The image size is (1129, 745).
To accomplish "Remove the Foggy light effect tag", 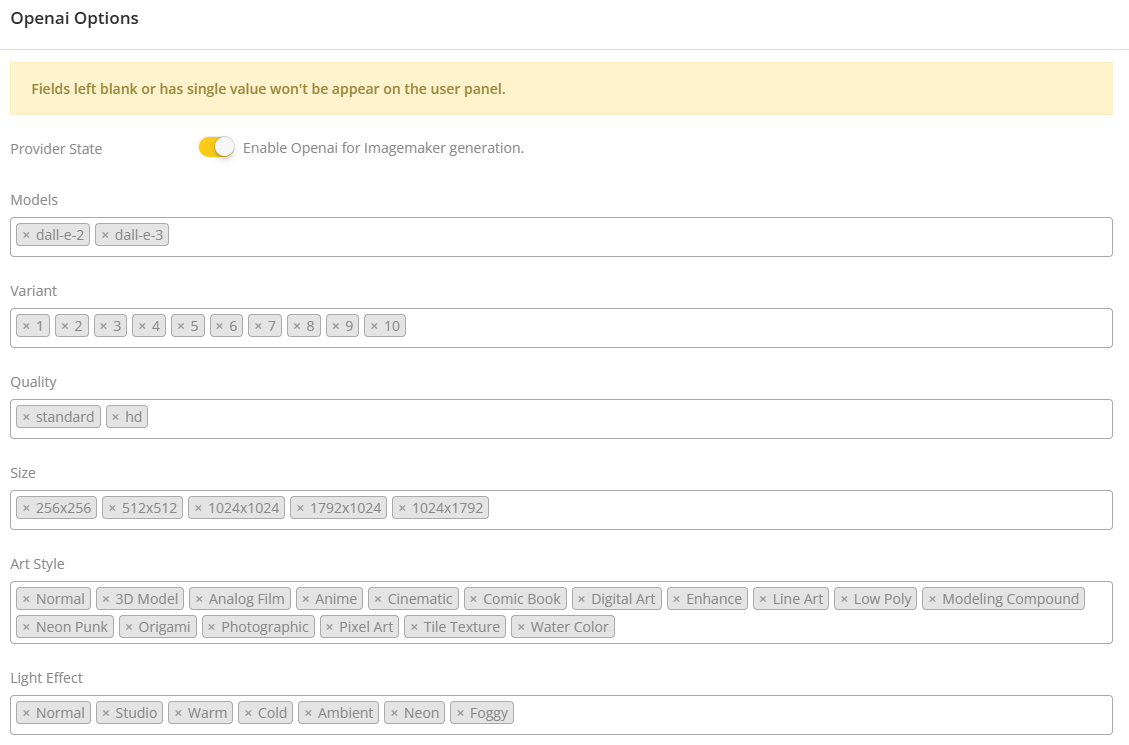I will [460, 713].
